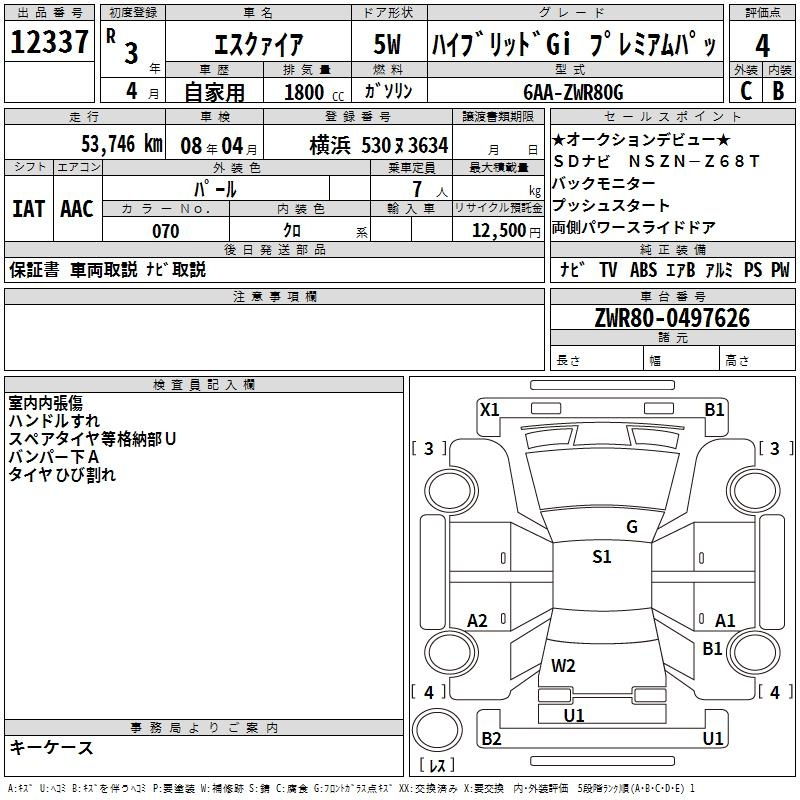
Task: Click the overall evaluation score 4
Action: click(x=762, y=45)
